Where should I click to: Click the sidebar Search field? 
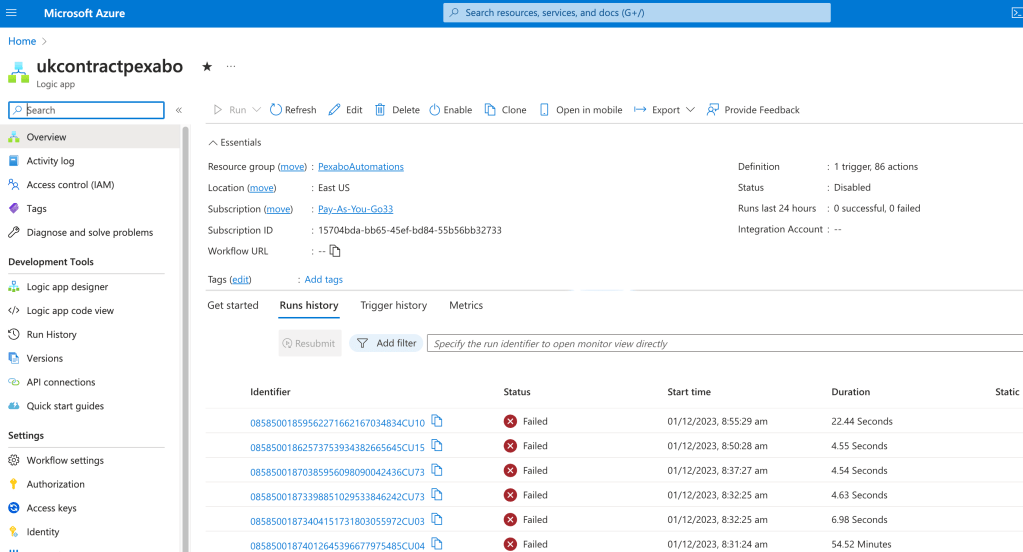pos(86,110)
